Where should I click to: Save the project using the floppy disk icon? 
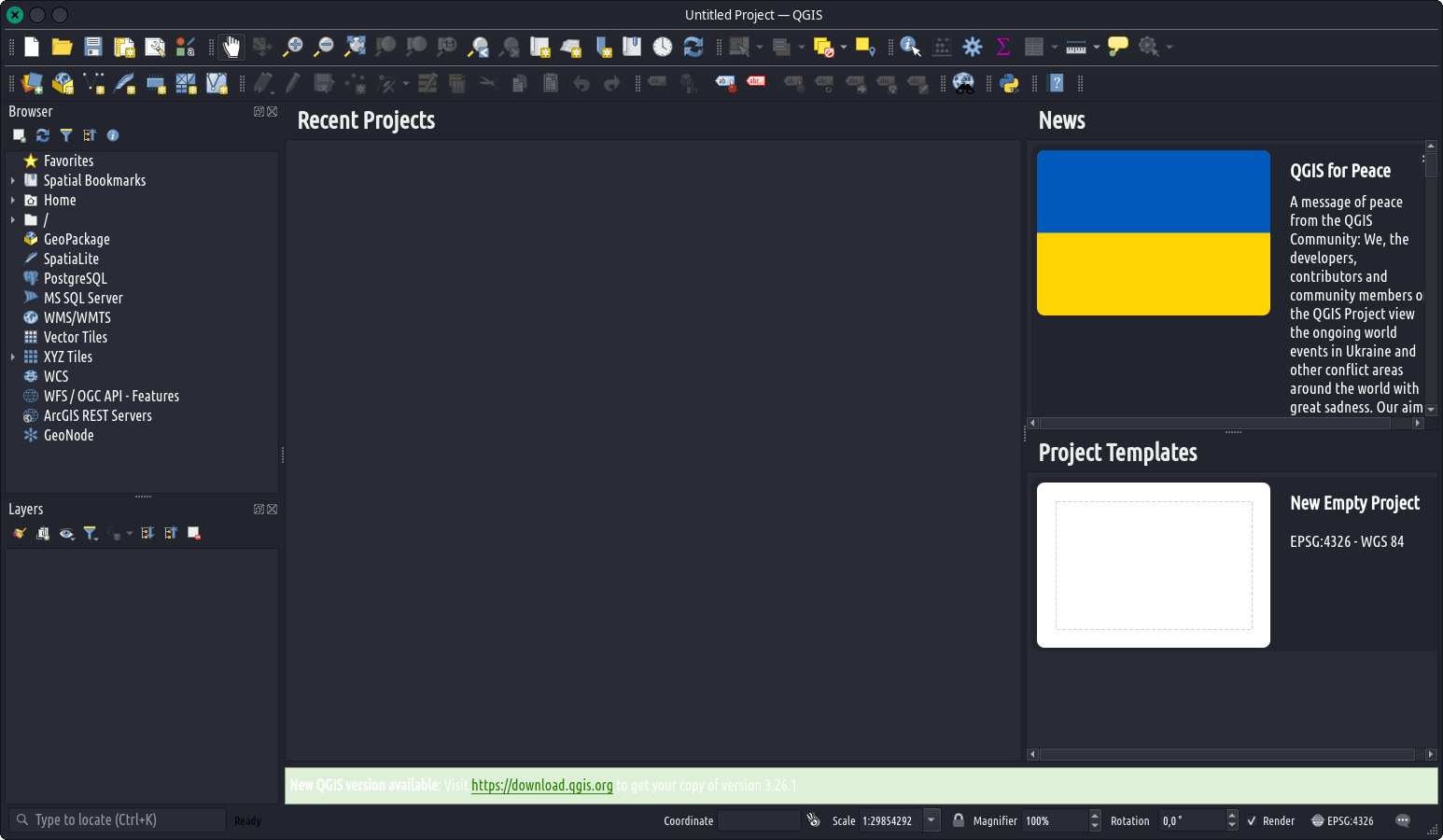(x=93, y=47)
